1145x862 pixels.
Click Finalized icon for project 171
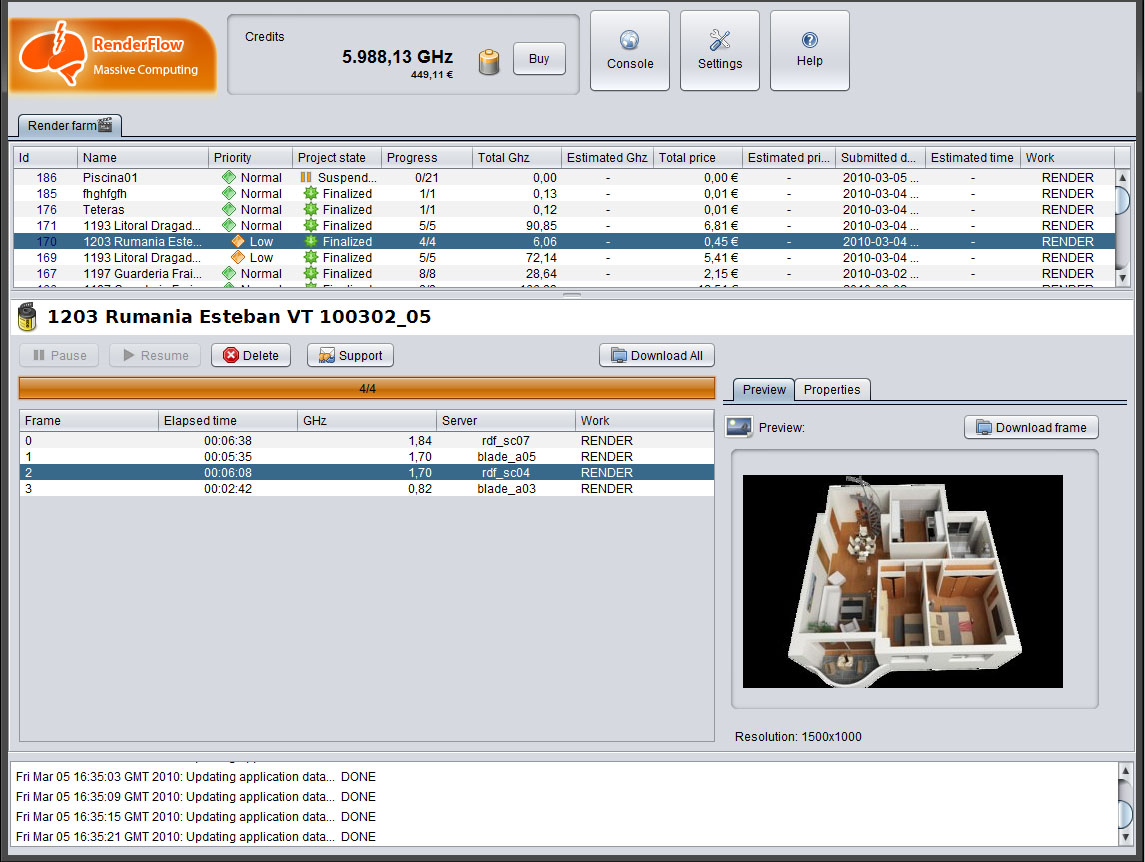pos(310,225)
